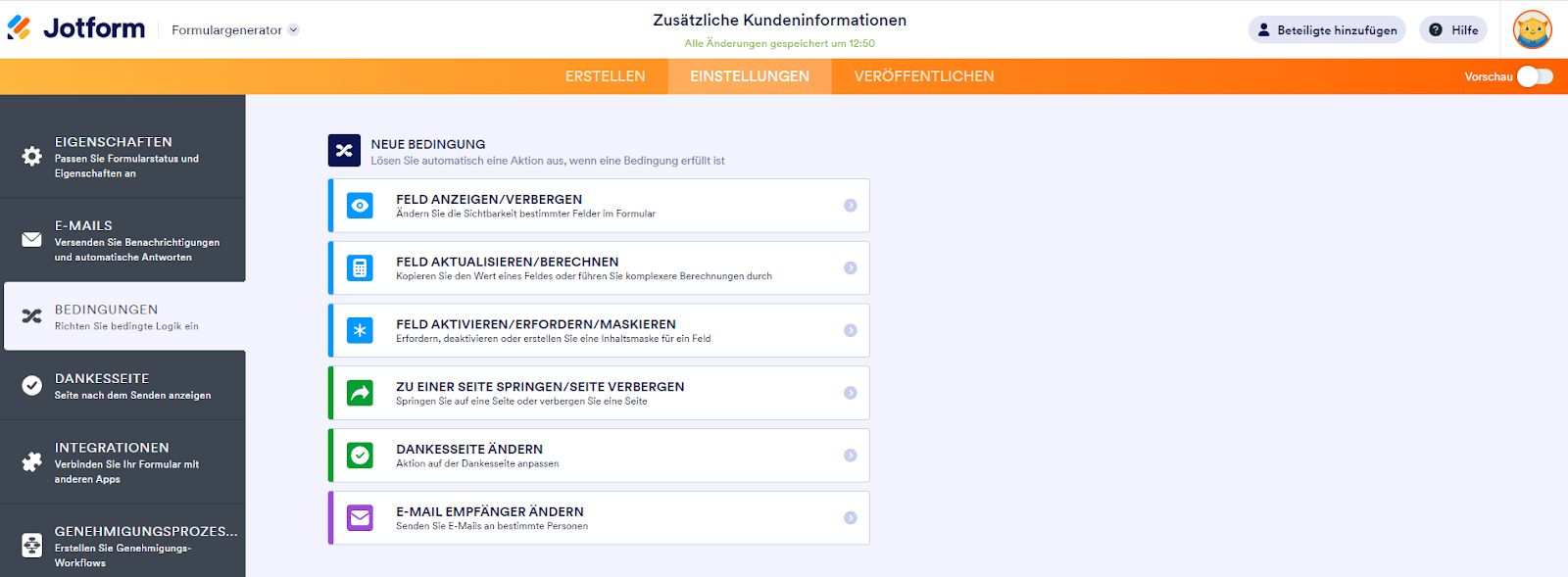
Task: Expand Feld anzeigen/verbergen with its arrow
Action: coord(851,206)
